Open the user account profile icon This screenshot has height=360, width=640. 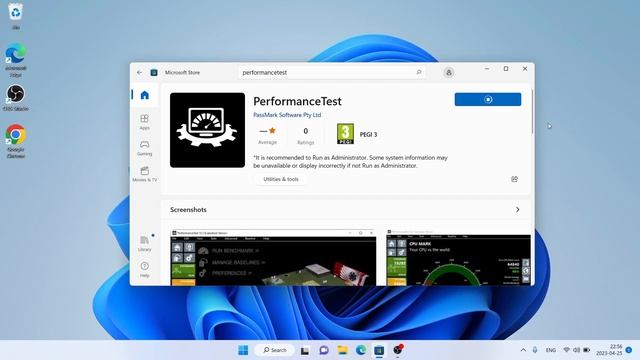(x=449, y=73)
